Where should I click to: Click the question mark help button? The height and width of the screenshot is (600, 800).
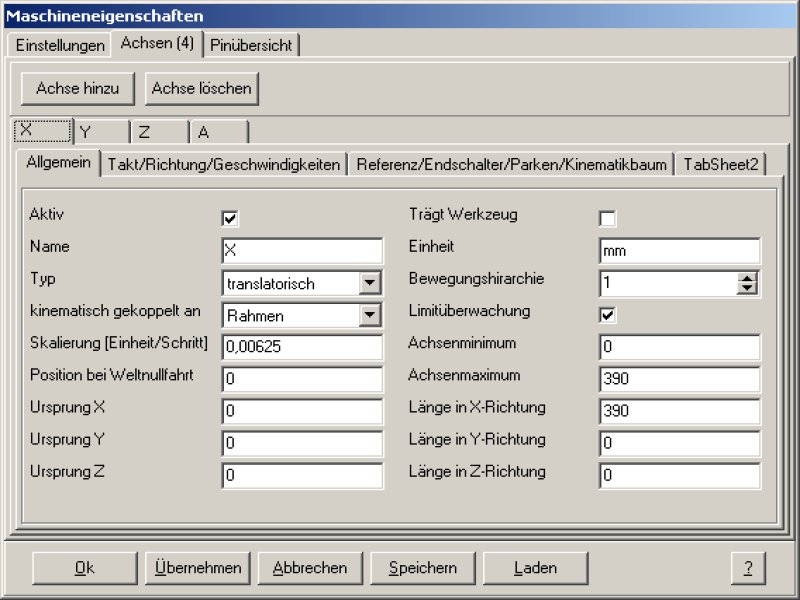(747, 568)
